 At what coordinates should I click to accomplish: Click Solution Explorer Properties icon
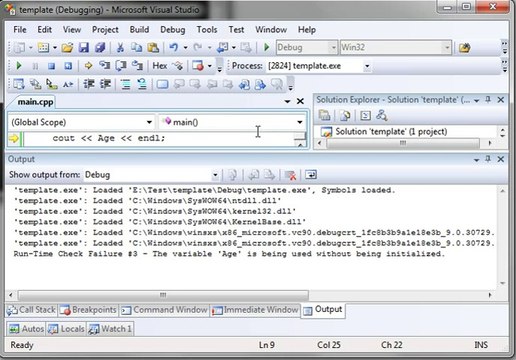(x=325, y=116)
